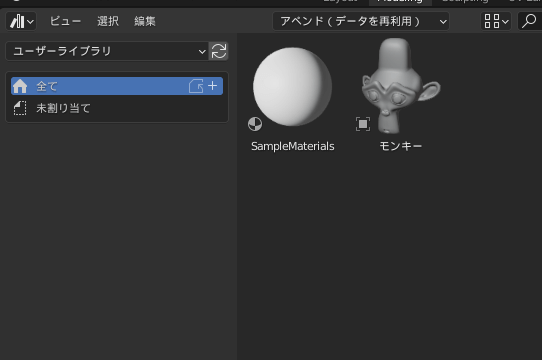The height and width of the screenshot is (360, 542).
Task: Open the ビュー menu
Action: 65,21
